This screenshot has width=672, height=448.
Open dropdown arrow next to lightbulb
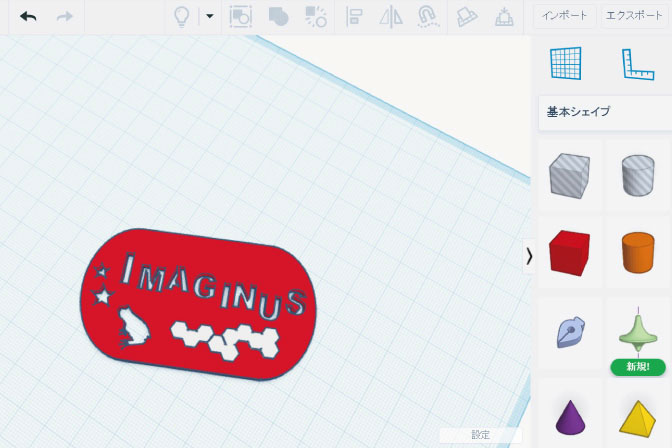(209, 17)
